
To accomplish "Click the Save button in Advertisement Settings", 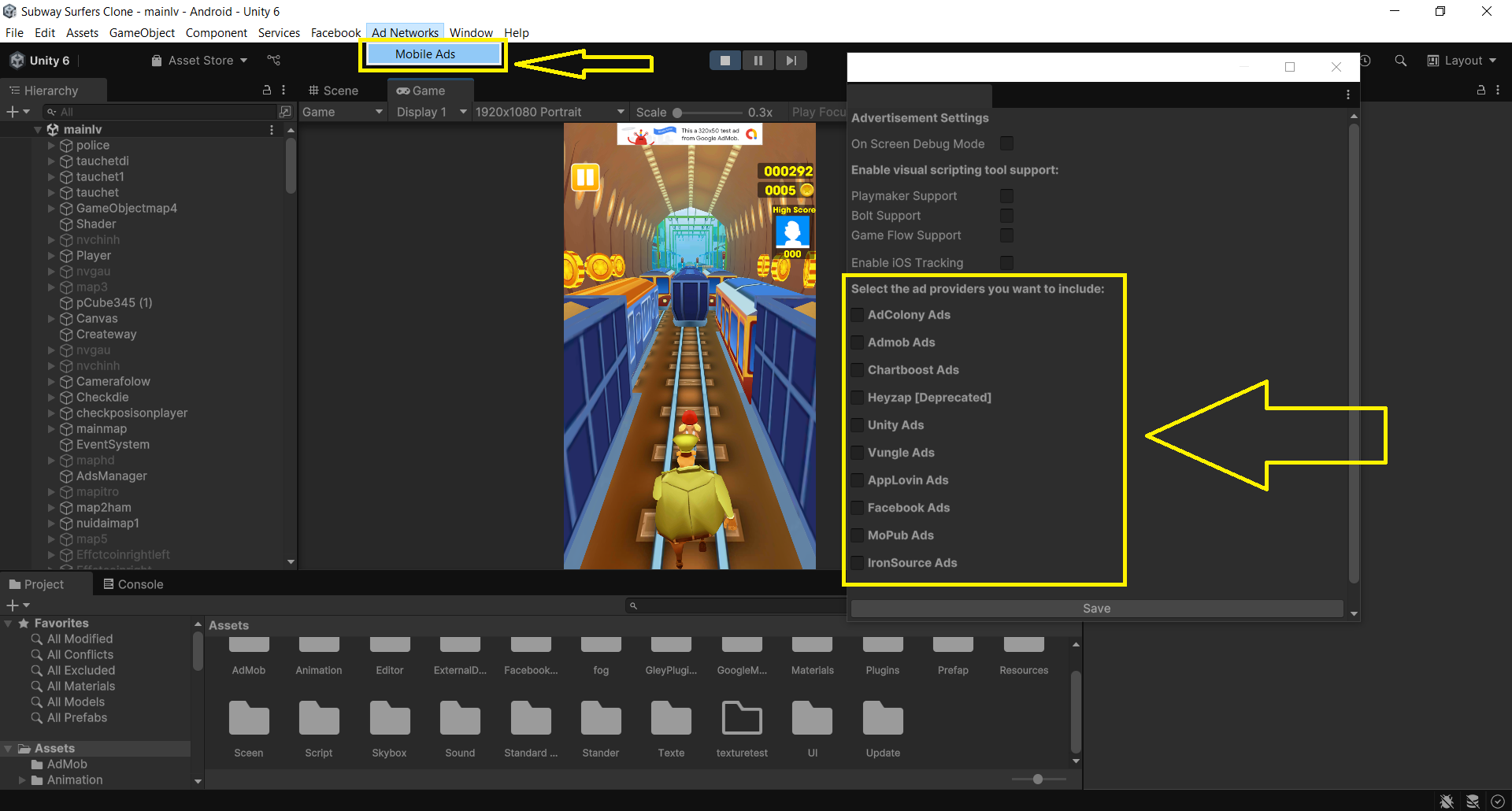I will pyautogui.click(x=1096, y=608).
